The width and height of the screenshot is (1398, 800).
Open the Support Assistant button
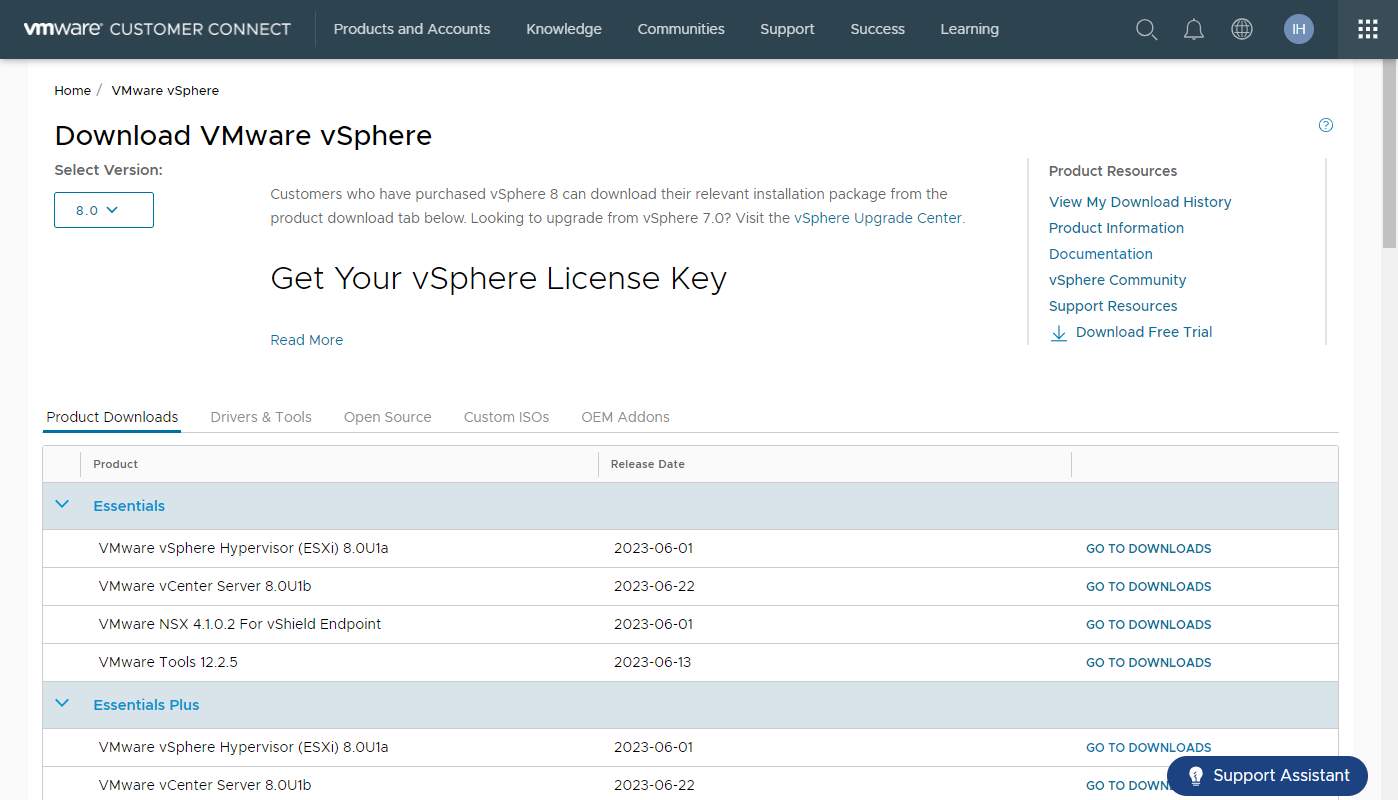(1267, 776)
